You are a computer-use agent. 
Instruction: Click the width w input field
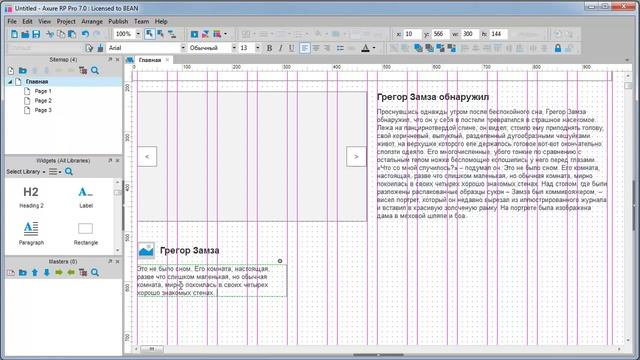coord(470,34)
